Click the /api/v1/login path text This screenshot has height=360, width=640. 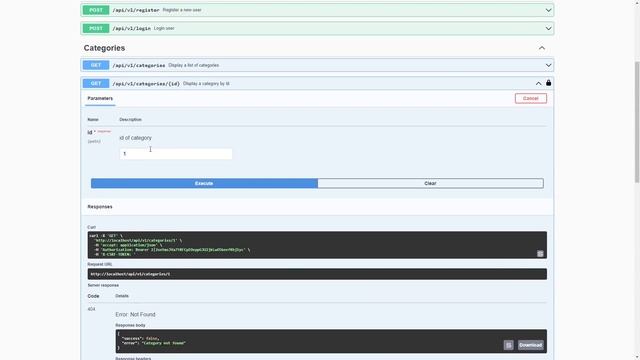pyautogui.click(x=131, y=29)
